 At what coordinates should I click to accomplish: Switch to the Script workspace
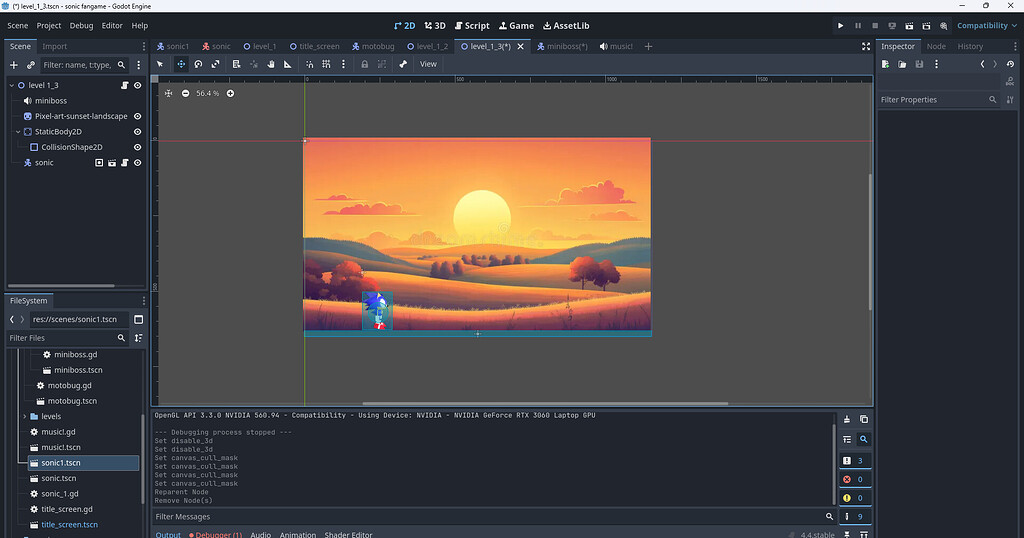(x=472, y=25)
